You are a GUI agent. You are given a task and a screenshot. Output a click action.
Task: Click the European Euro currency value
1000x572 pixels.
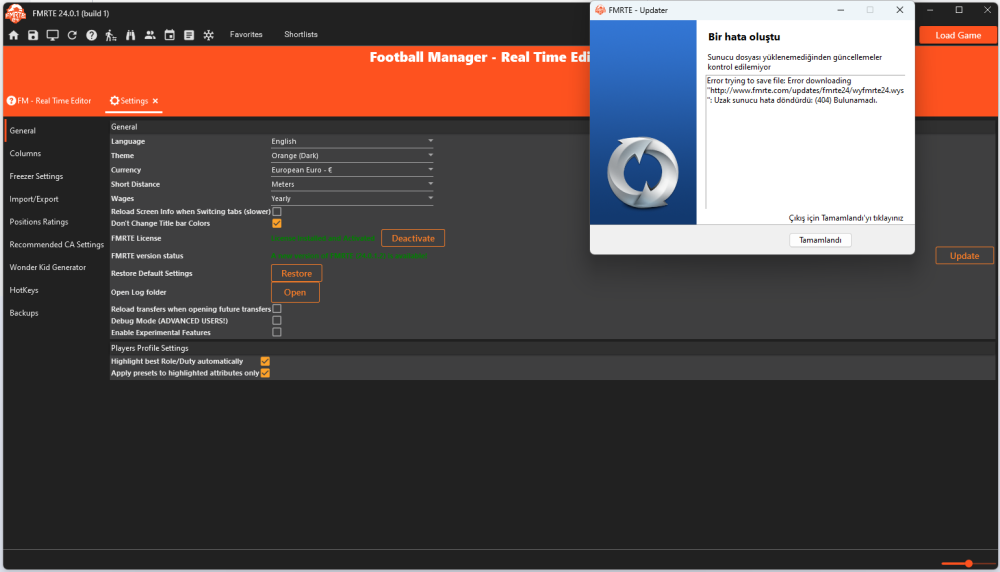[352, 170]
